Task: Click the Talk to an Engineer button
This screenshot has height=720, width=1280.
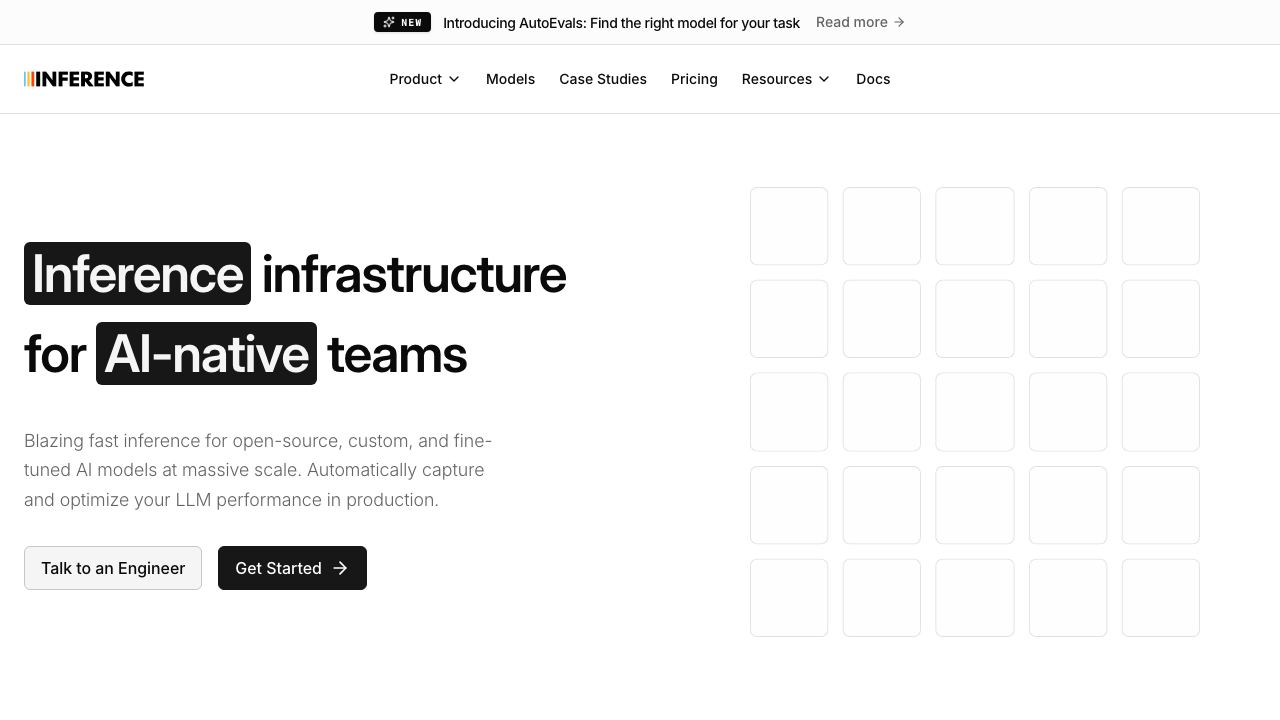Action: (x=113, y=568)
